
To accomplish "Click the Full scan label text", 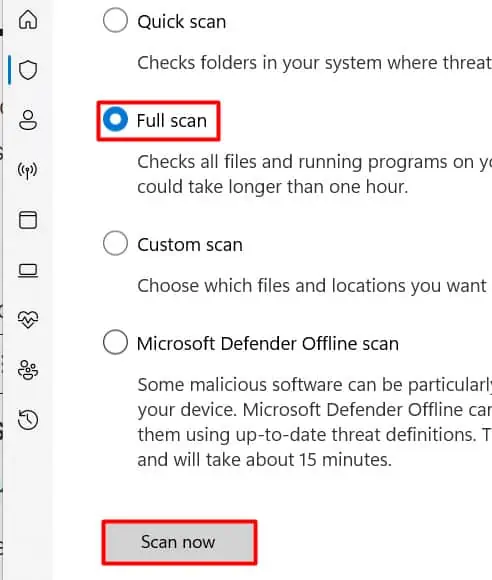I will click(172, 121).
